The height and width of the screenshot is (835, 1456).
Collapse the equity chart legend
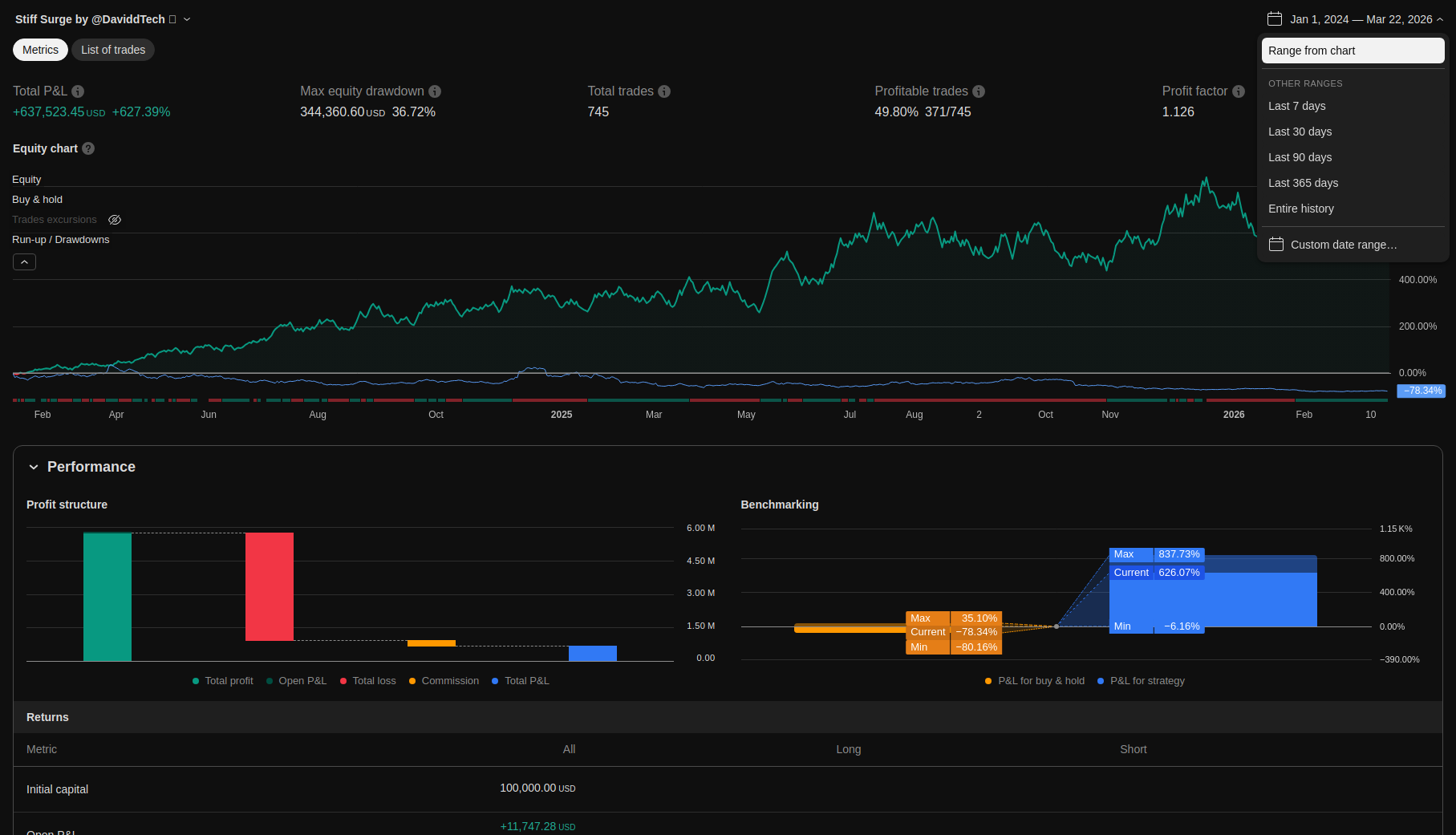pyautogui.click(x=24, y=262)
